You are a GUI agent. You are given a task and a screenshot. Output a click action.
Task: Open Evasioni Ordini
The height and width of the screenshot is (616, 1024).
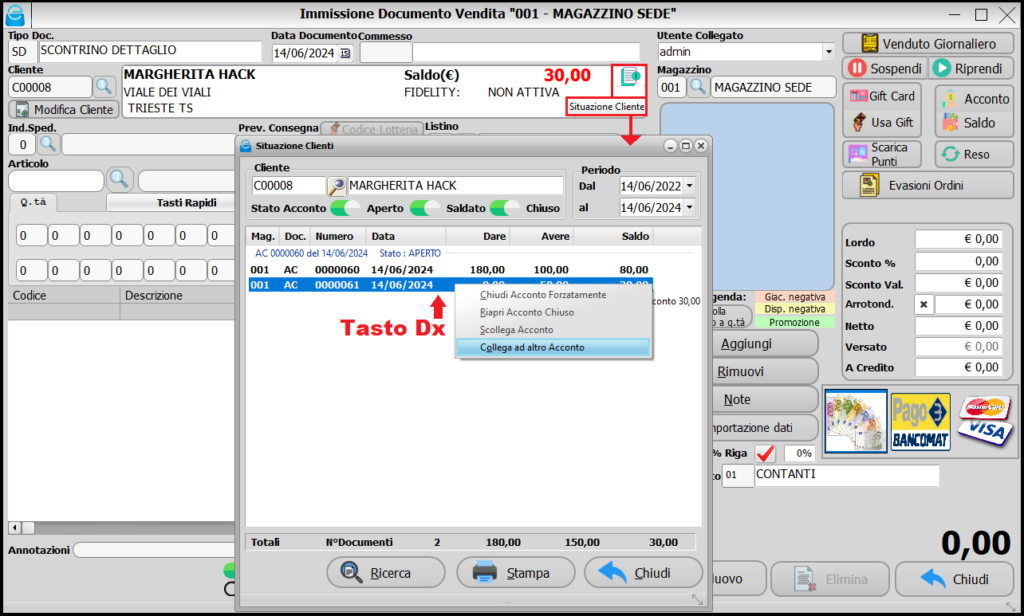tap(927, 186)
